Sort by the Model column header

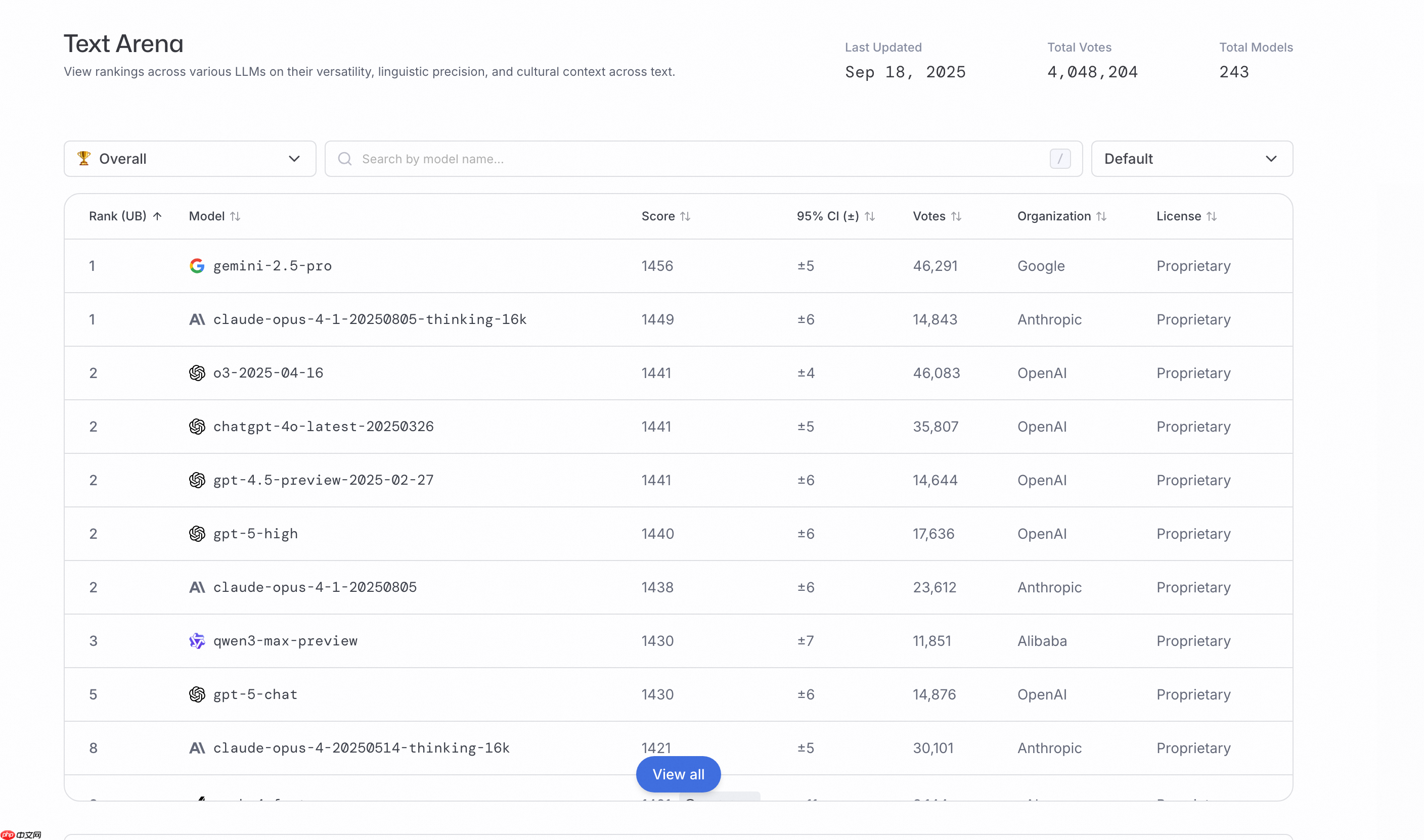214,216
